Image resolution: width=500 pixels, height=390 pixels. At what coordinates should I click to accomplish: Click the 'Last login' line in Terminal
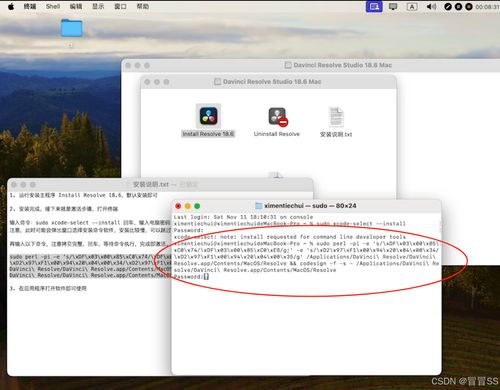pos(243,217)
